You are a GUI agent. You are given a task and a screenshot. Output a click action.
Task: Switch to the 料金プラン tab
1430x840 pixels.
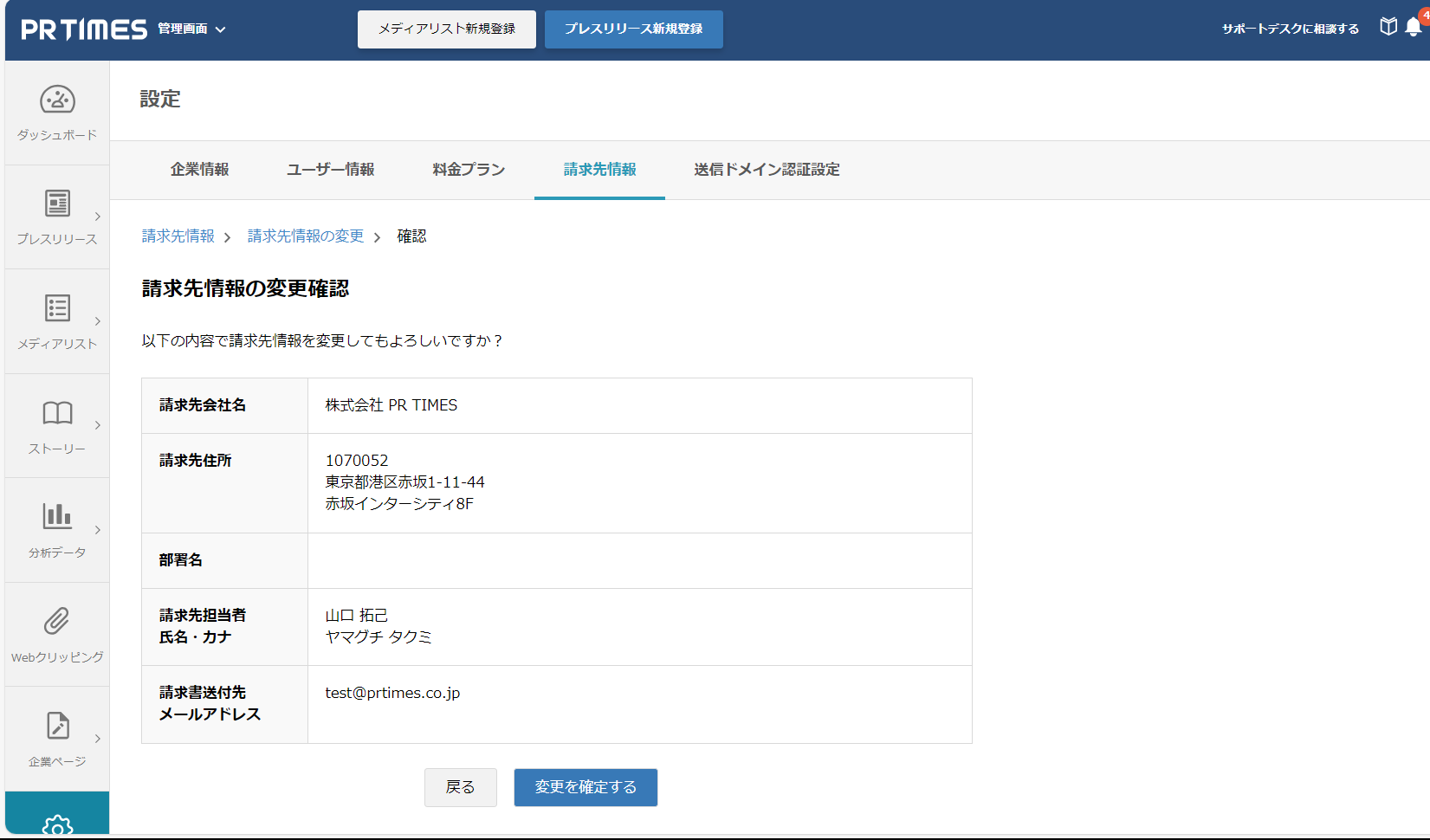point(469,170)
